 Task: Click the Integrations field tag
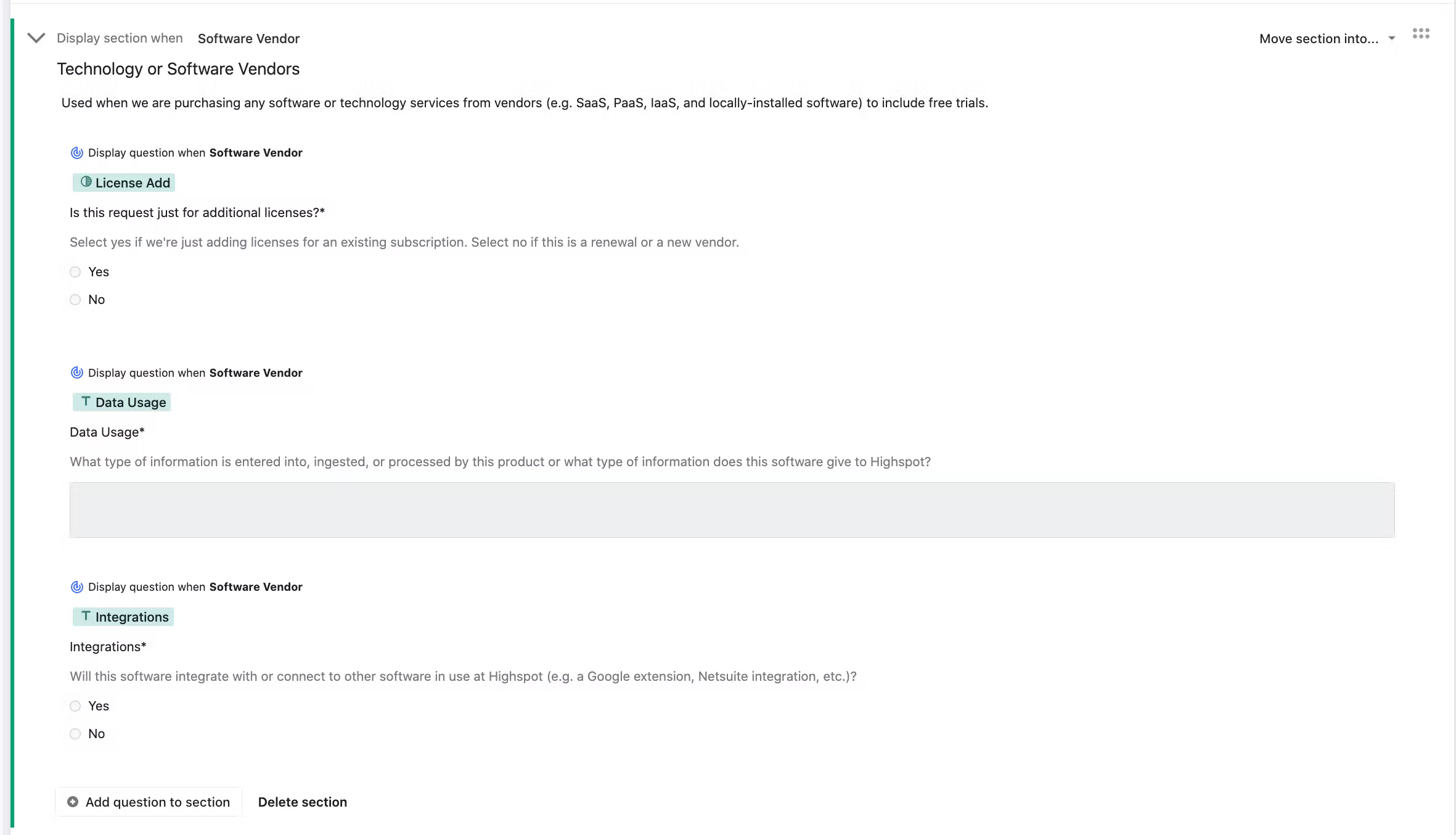tap(123, 617)
